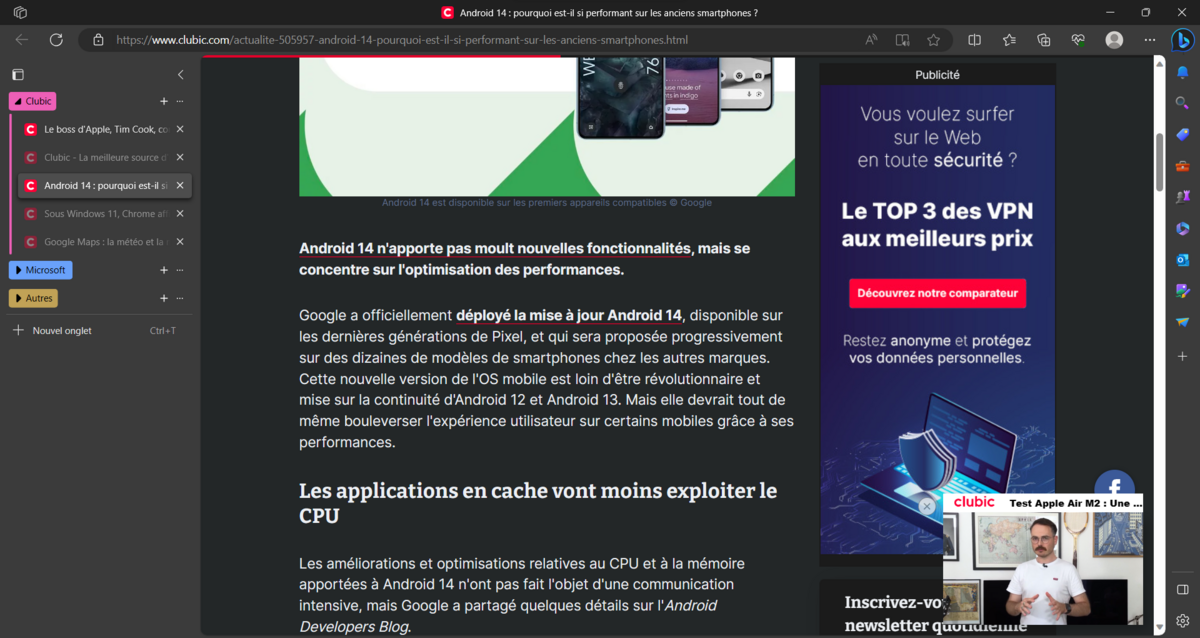Click the Android 14 article header image
The image size is (1200, 638).
click(547, 126)
